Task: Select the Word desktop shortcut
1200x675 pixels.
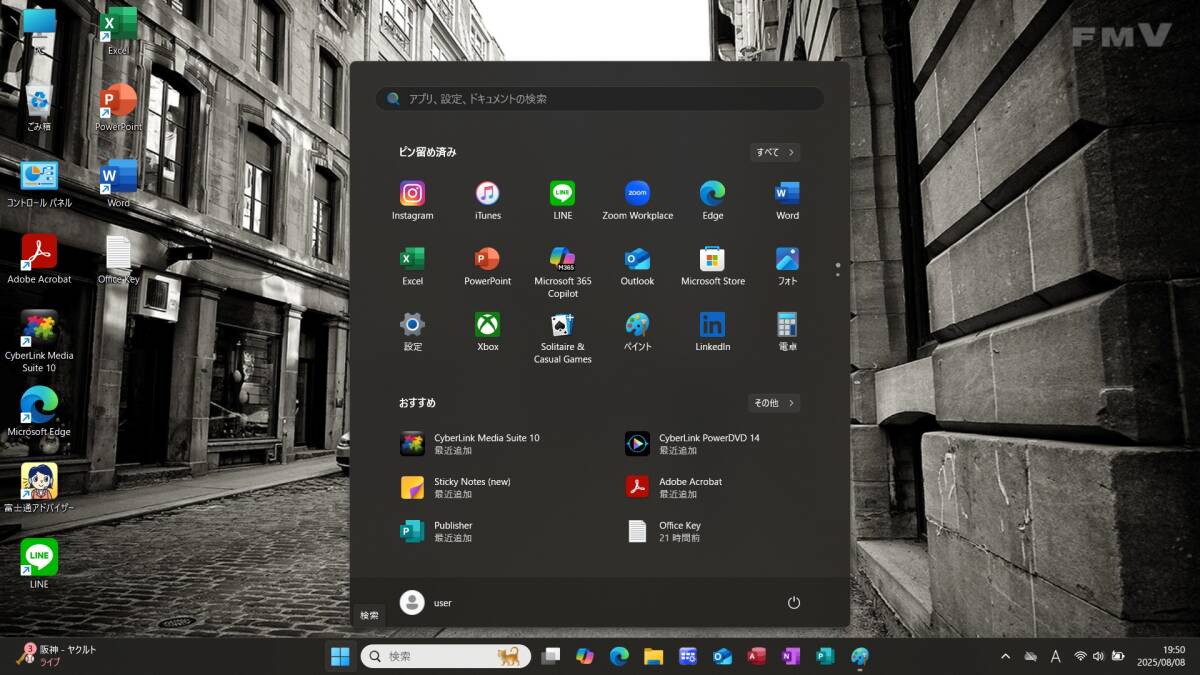Action: [118, 184]
